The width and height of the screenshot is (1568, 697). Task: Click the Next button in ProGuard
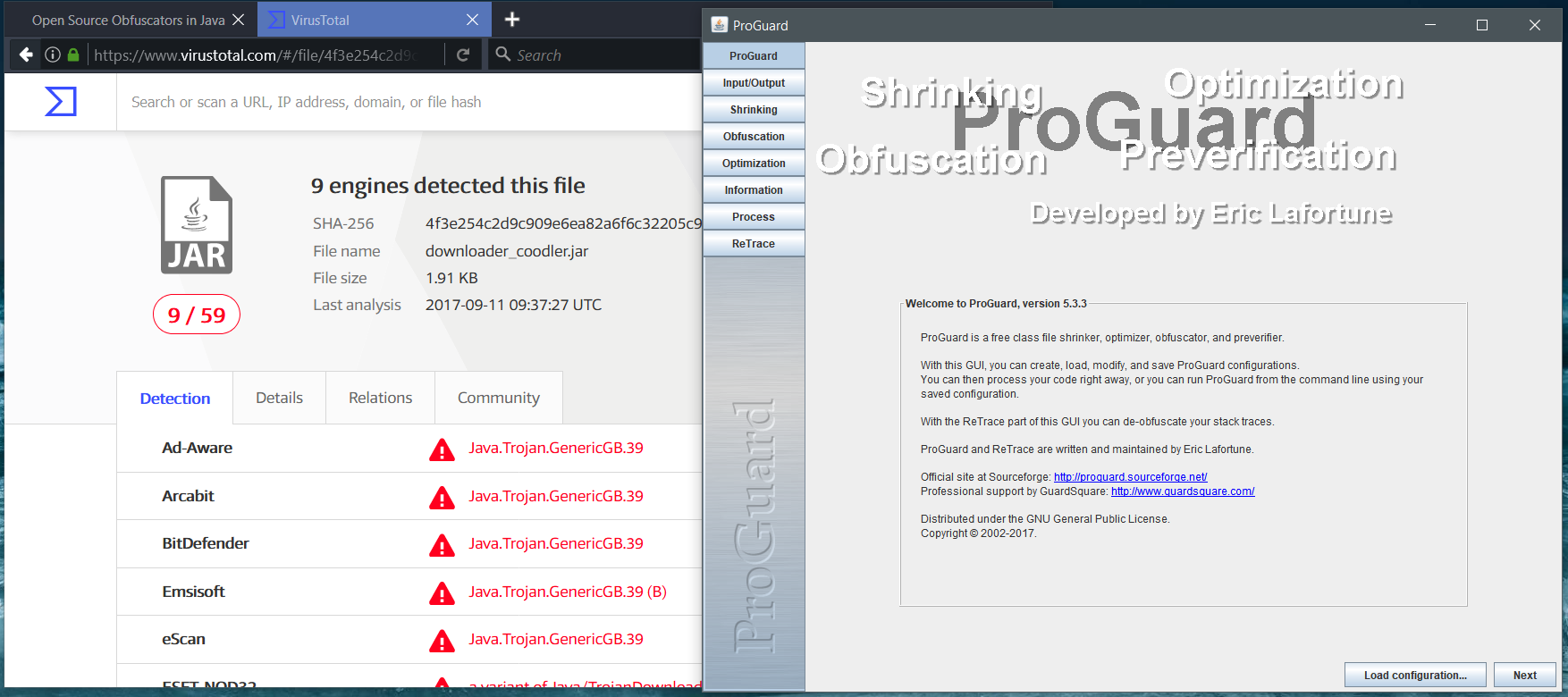click(x=1524, y=676)
